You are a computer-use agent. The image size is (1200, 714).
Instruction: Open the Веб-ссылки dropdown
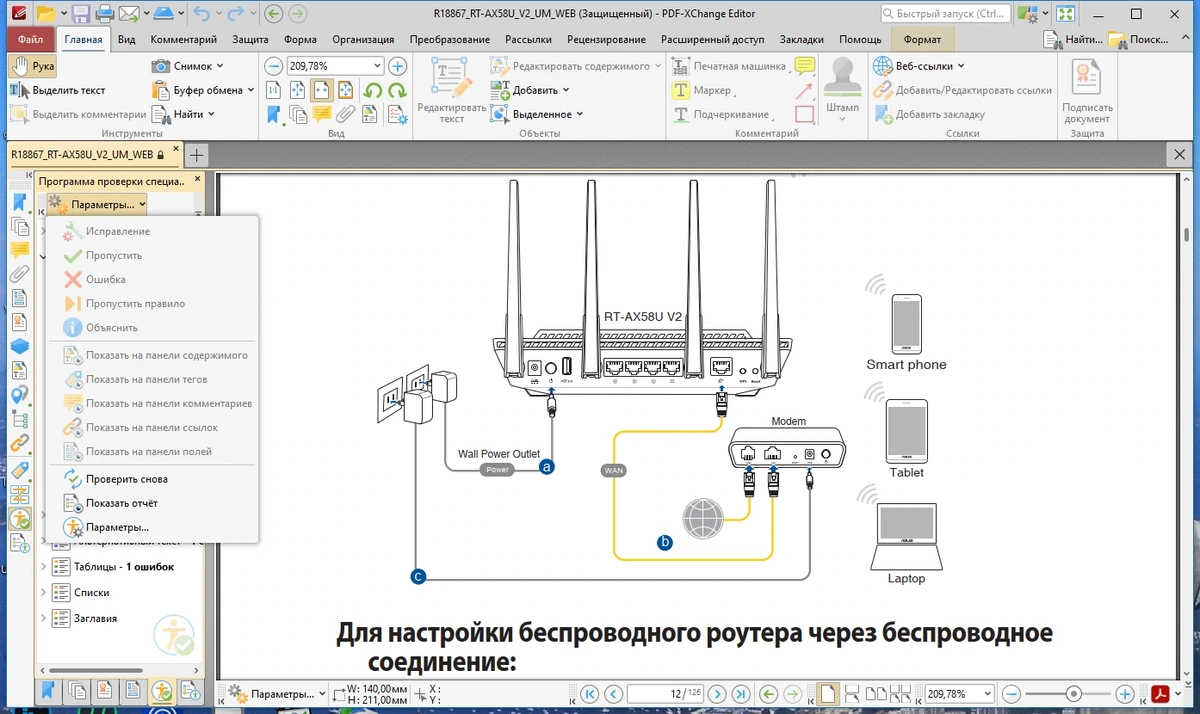point(918,66)
